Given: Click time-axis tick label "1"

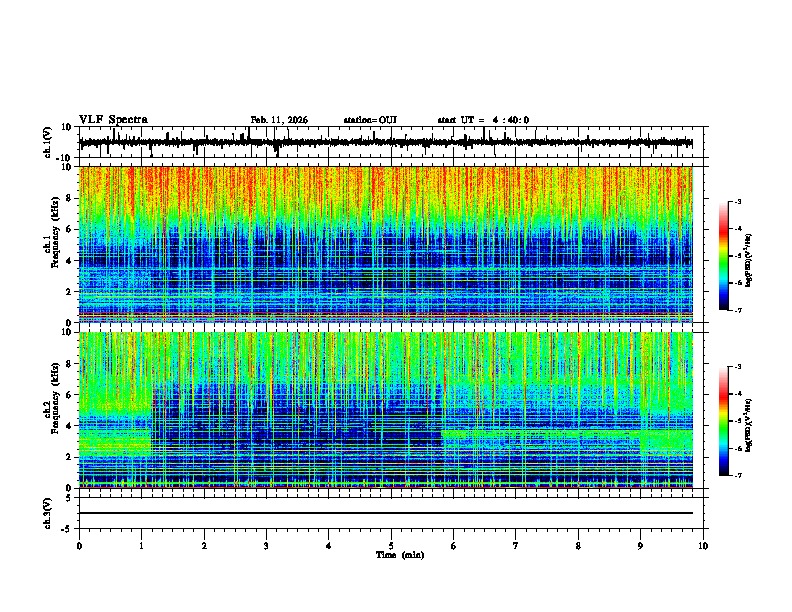Looking at the screenshot, I should (x=141, y=546).
